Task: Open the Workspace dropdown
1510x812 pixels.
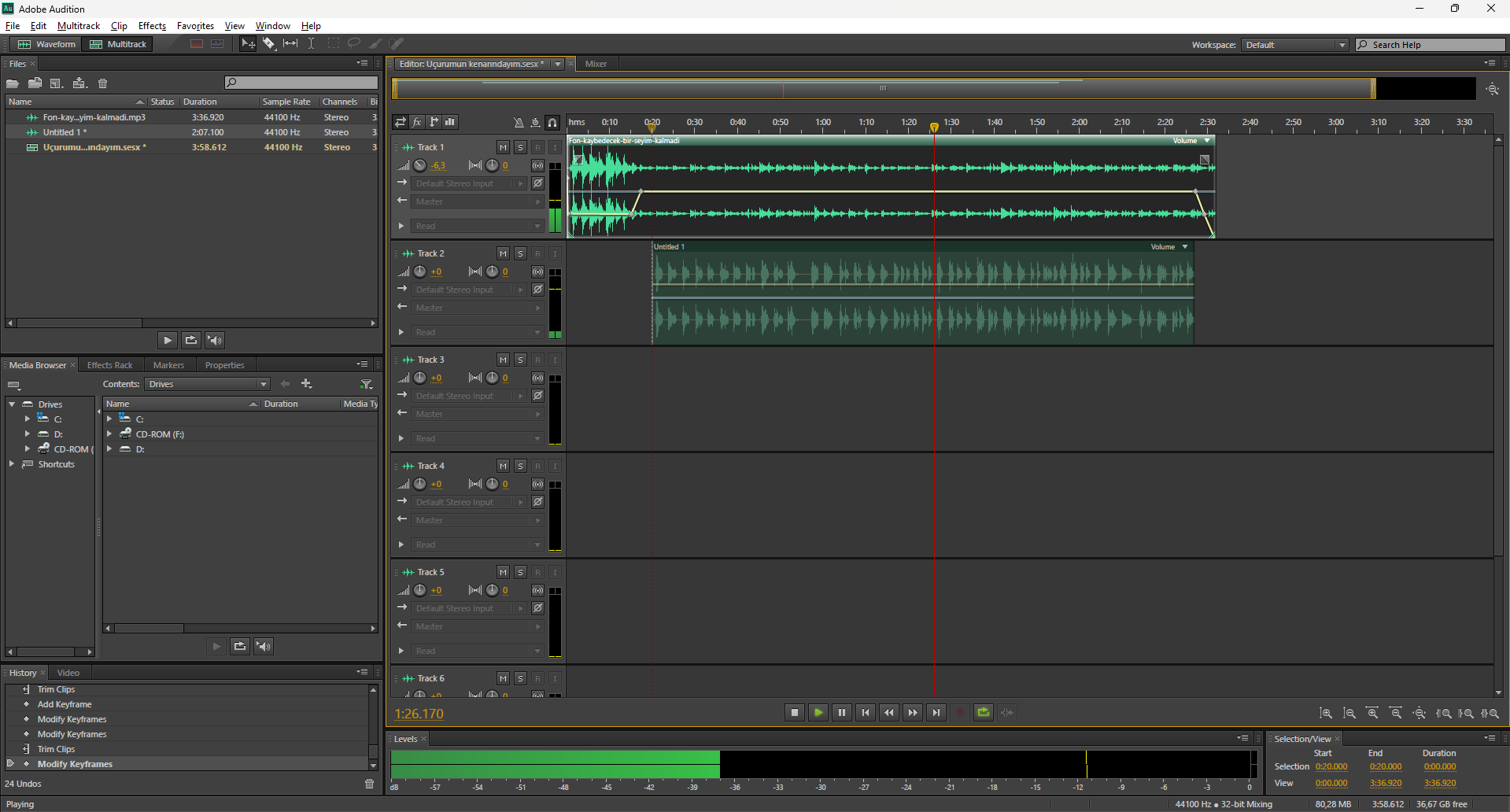Action: [x=1294, y=45]
